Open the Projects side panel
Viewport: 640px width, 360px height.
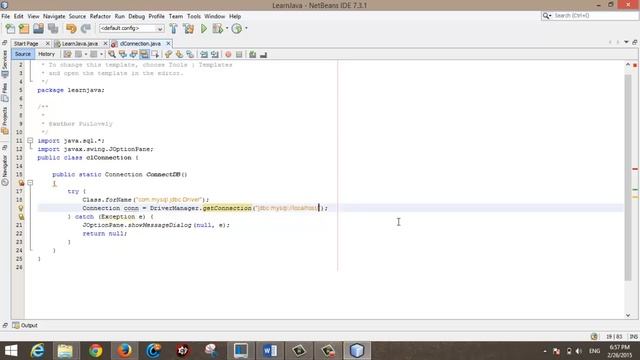coord(5,120)
